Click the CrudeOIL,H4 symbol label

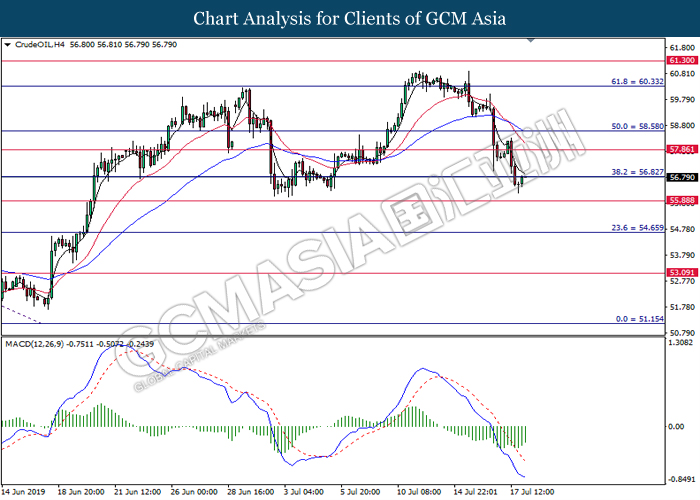pos(36,45)
